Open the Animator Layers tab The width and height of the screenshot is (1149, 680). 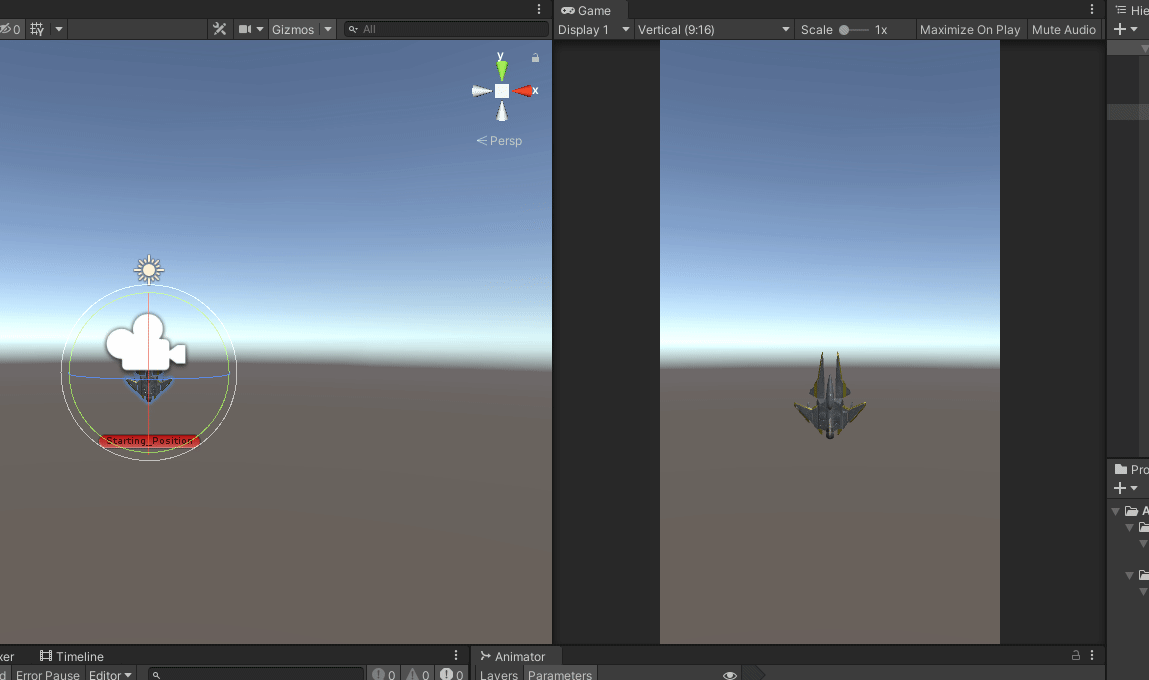pos(499,675)
